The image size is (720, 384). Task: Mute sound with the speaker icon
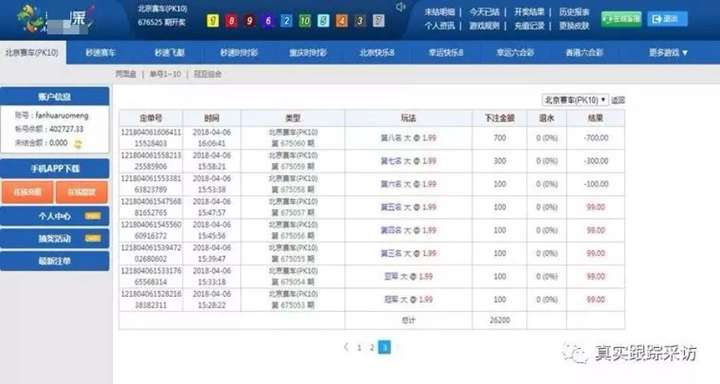400,7
